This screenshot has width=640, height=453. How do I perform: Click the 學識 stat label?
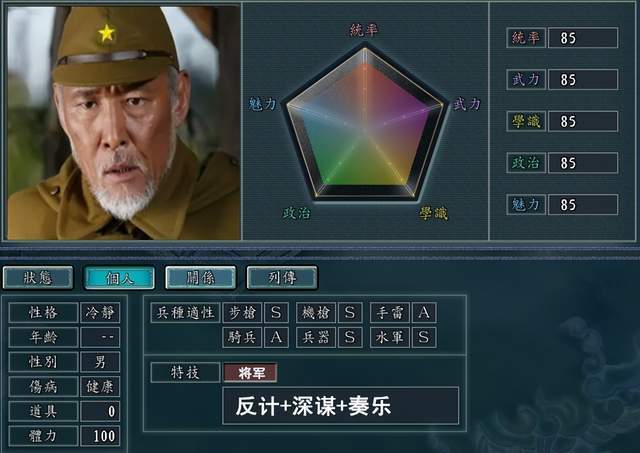(526, 121)
